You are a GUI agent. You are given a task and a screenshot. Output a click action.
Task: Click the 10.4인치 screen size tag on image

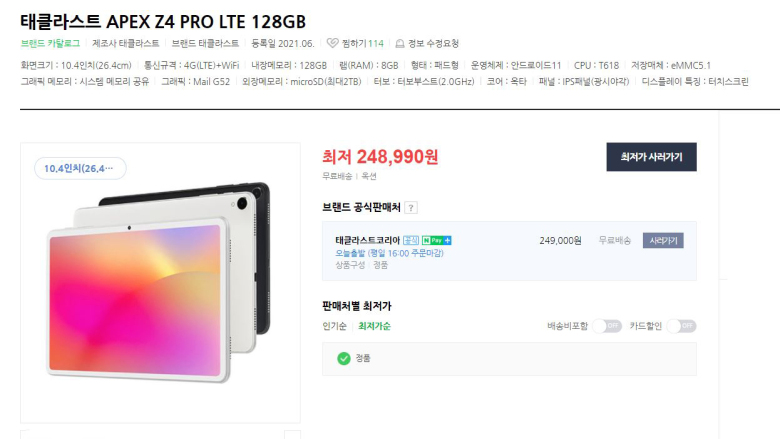click(x=80, y=169)
